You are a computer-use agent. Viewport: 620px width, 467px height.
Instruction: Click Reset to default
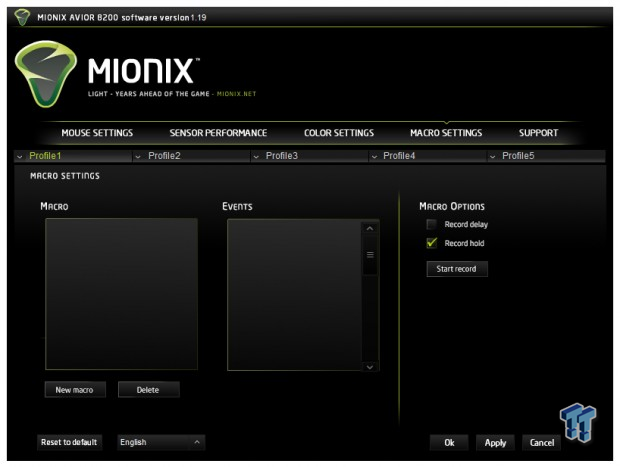tap(69, 442)
